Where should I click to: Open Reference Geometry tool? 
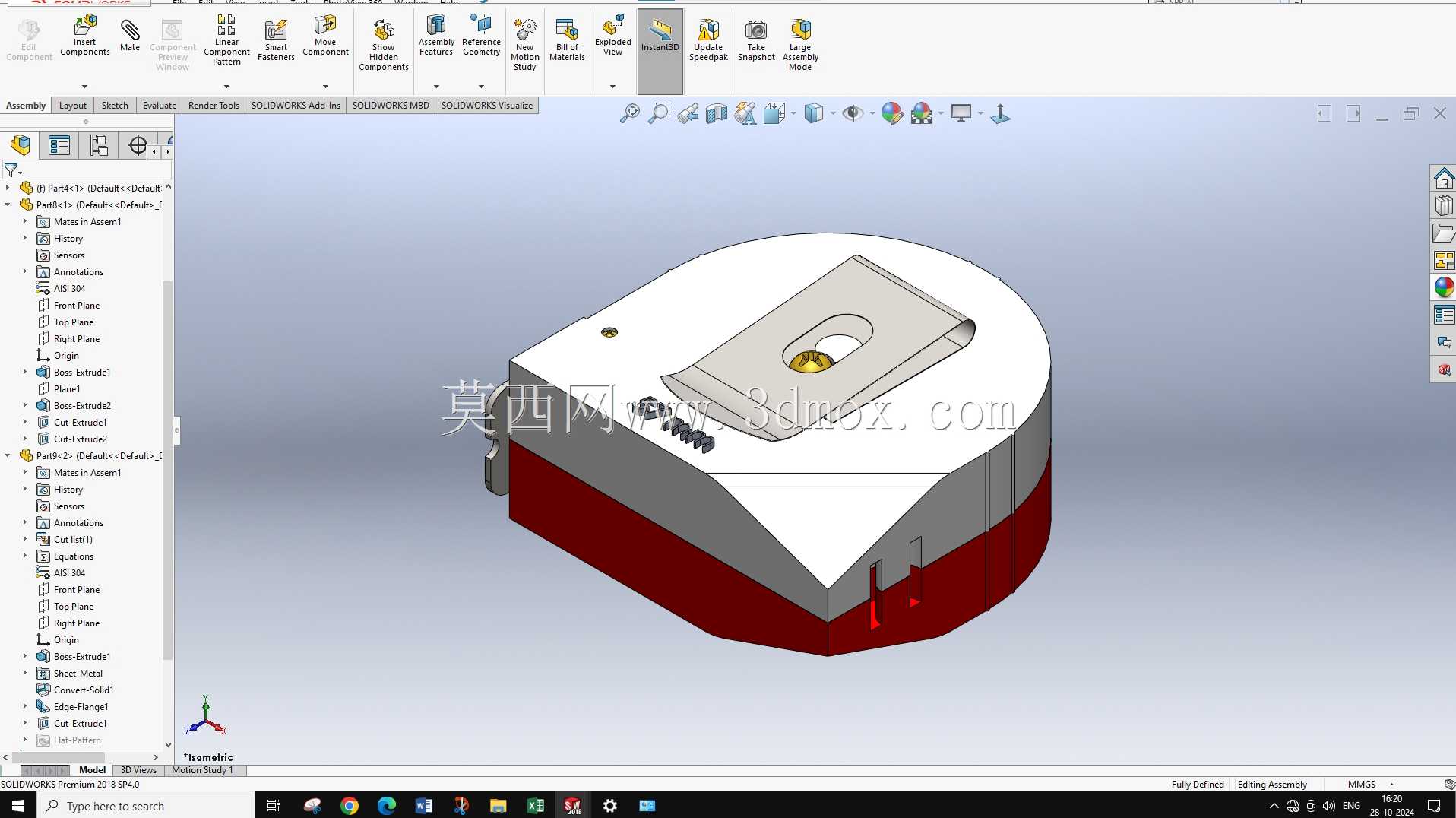(x=481, y=36)
